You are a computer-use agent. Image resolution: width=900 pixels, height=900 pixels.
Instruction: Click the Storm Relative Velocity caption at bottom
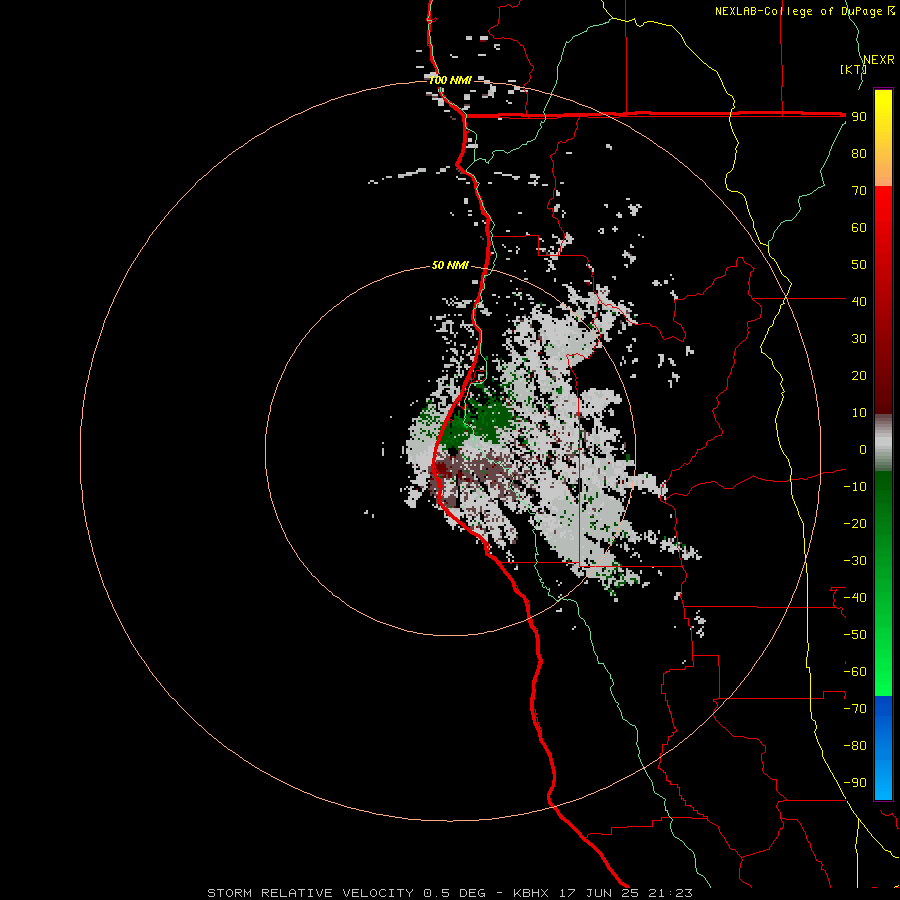point(450,893)
